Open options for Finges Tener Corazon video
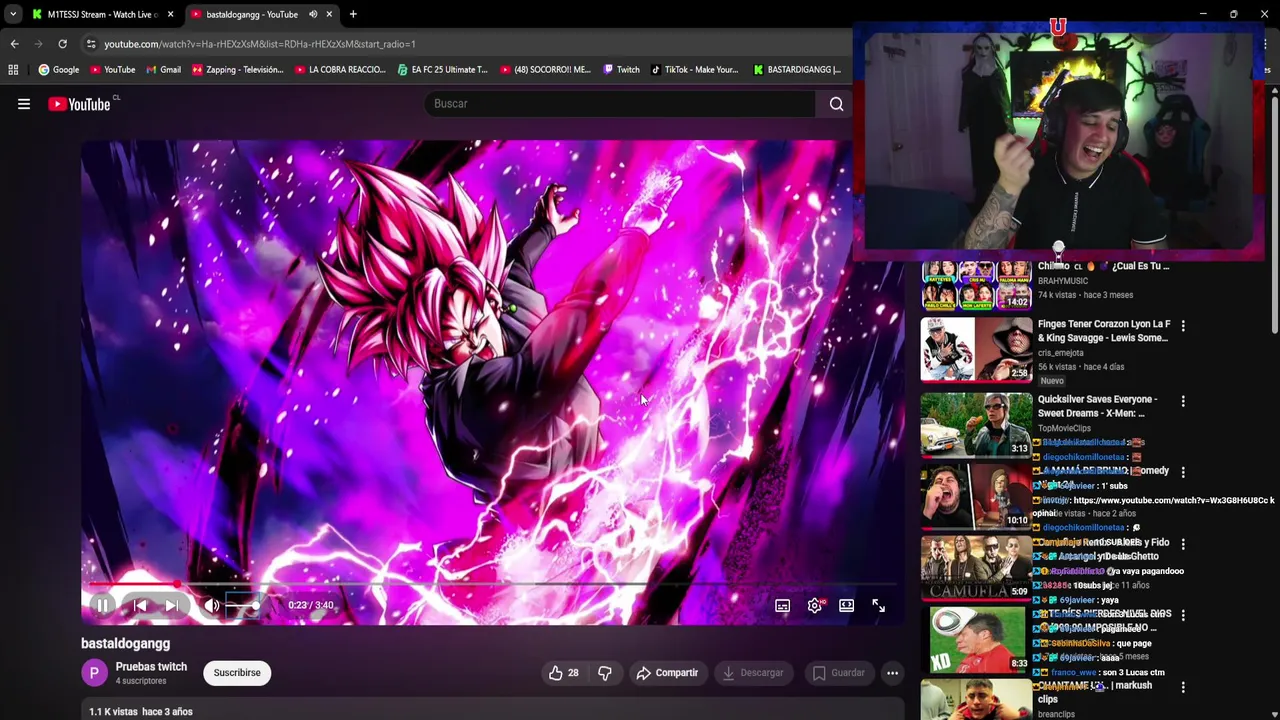Viewport: 1280px width, 720px height. [x=1183, y=326]
